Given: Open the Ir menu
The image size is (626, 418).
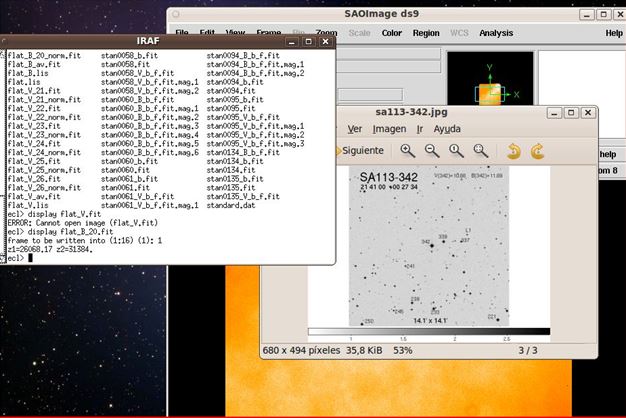Looking at the screenshot, I should tap(419, 129).
